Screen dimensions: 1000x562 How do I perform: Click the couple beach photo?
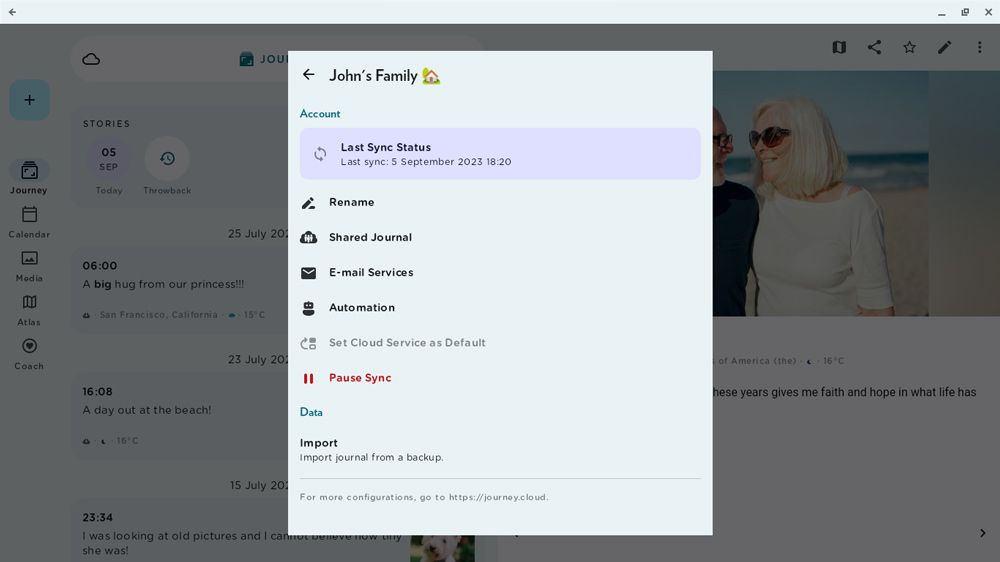pos(820,193)
